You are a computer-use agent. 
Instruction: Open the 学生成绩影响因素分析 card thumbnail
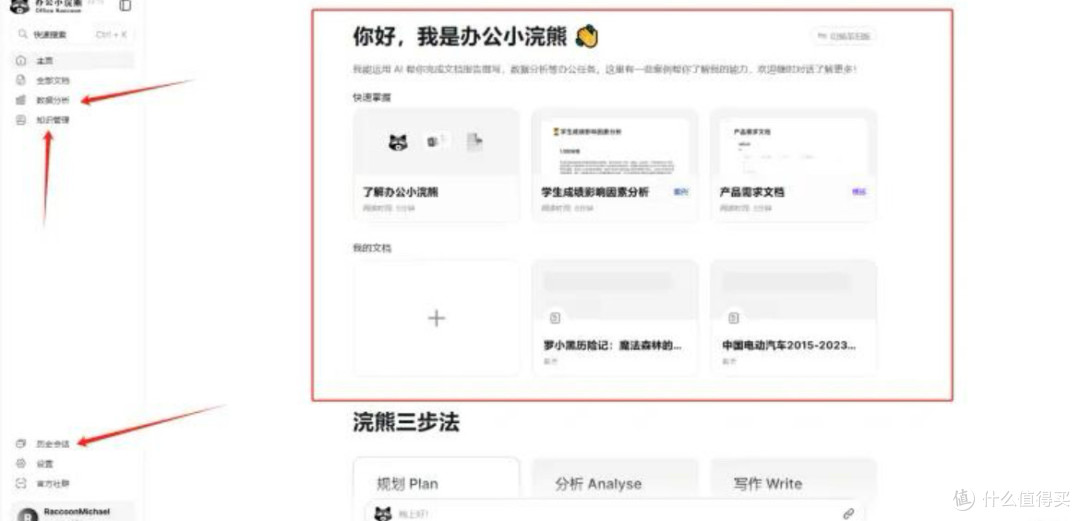(x=614, y=142)
